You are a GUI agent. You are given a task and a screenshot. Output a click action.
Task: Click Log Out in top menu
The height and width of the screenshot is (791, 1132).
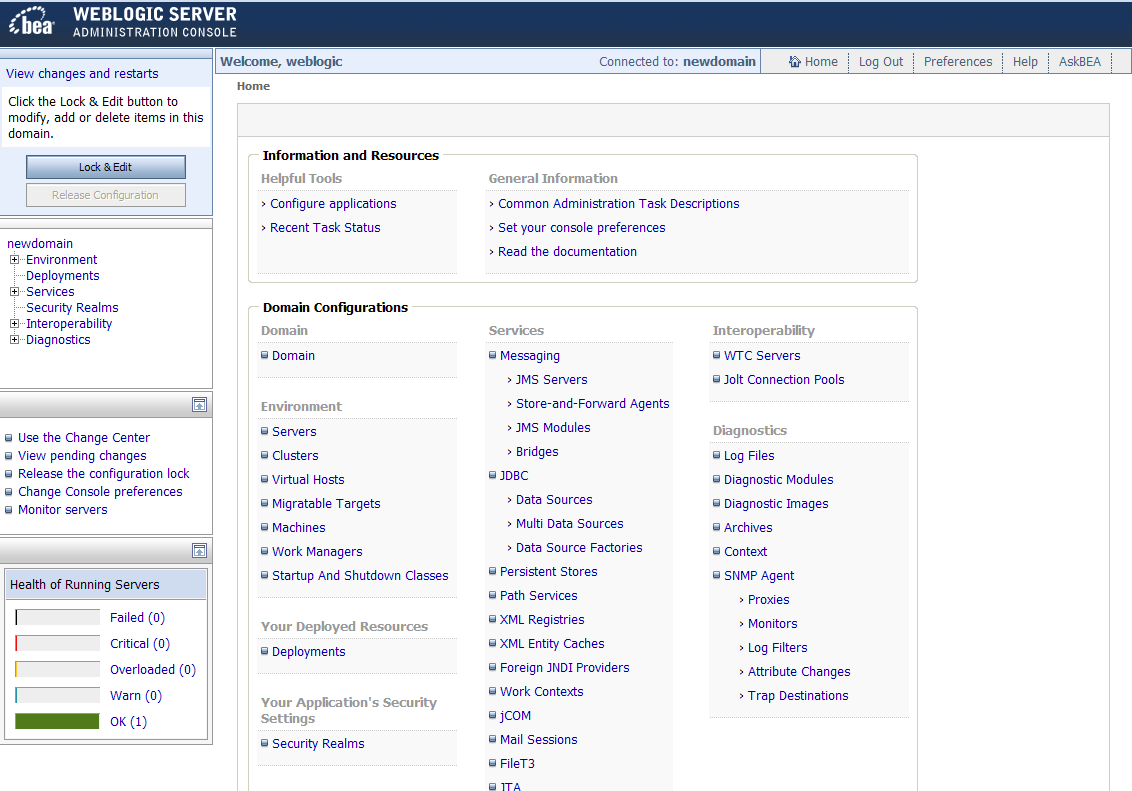tap(881, 62)
